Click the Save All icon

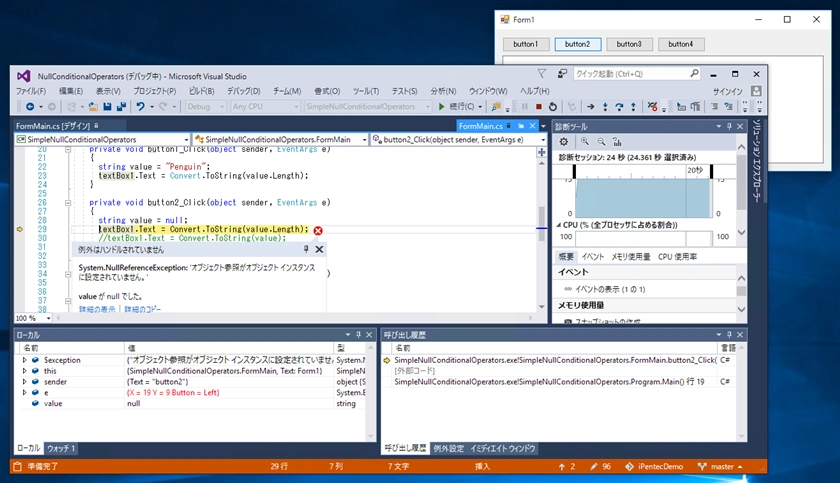121,107
